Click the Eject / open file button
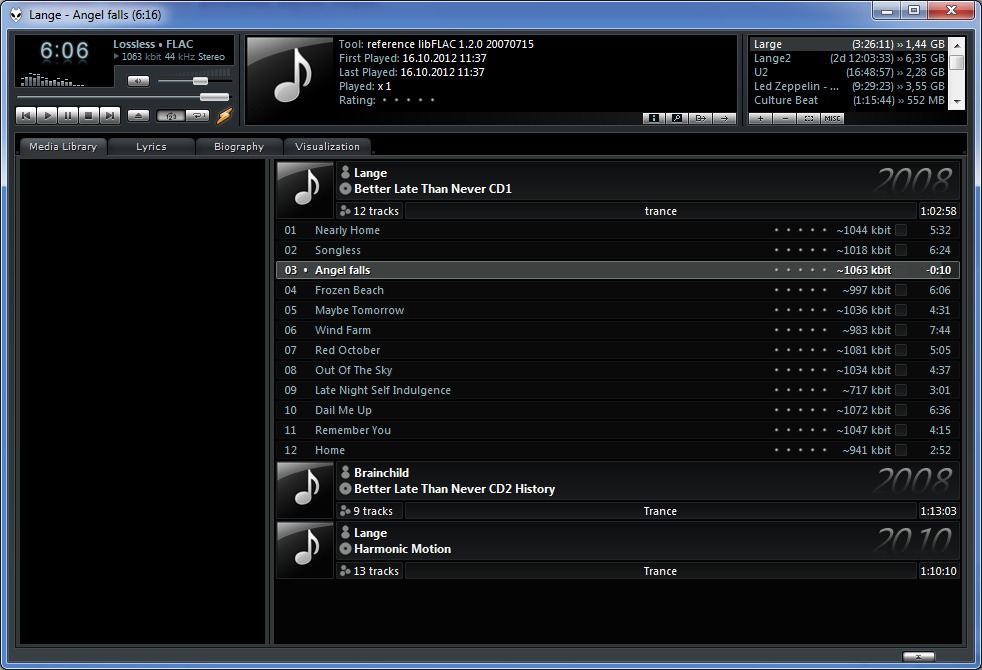Screen dimensions: 982x670 click(138, 115)
